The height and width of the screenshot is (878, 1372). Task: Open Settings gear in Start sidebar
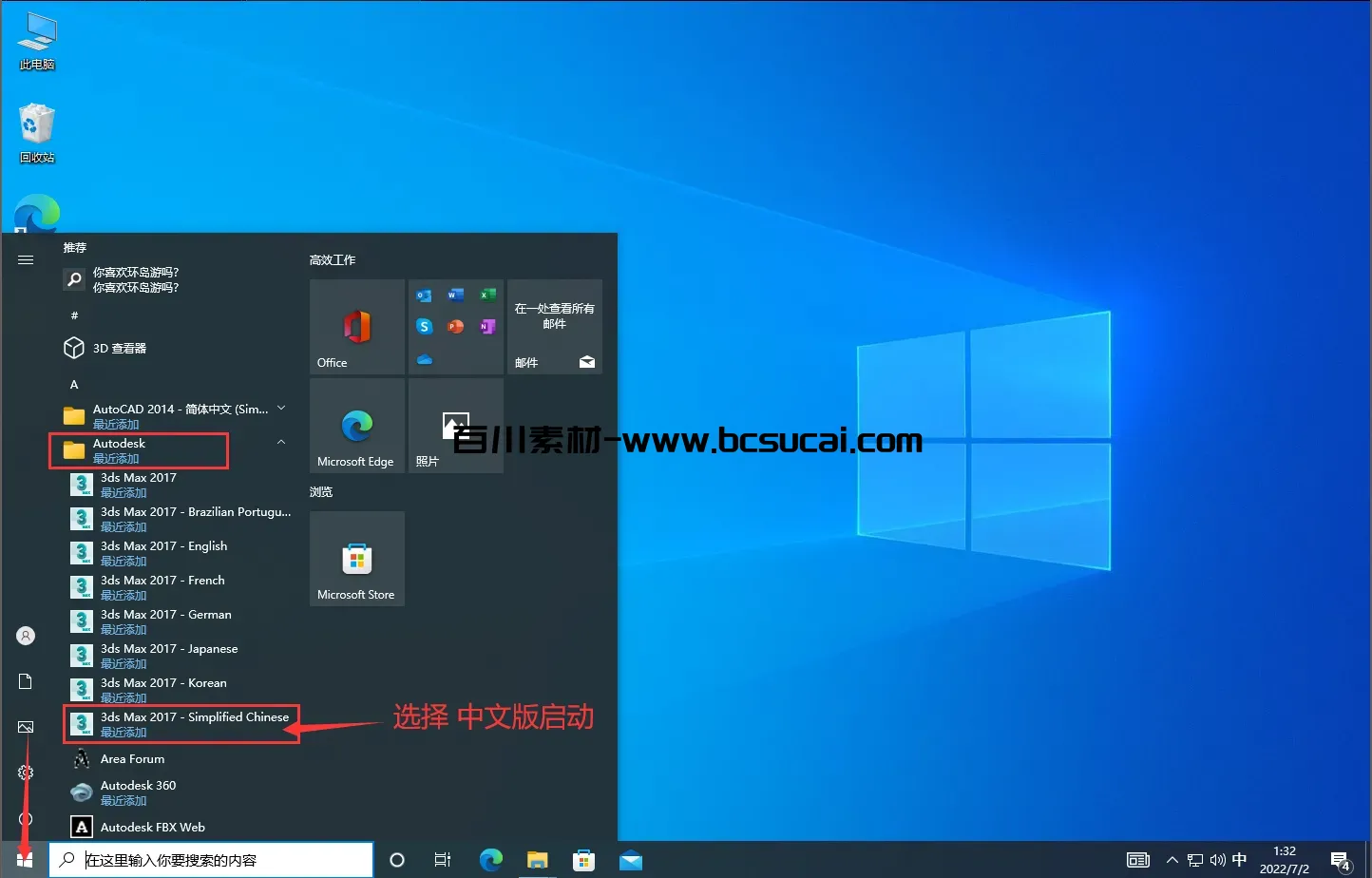[26, 773]
